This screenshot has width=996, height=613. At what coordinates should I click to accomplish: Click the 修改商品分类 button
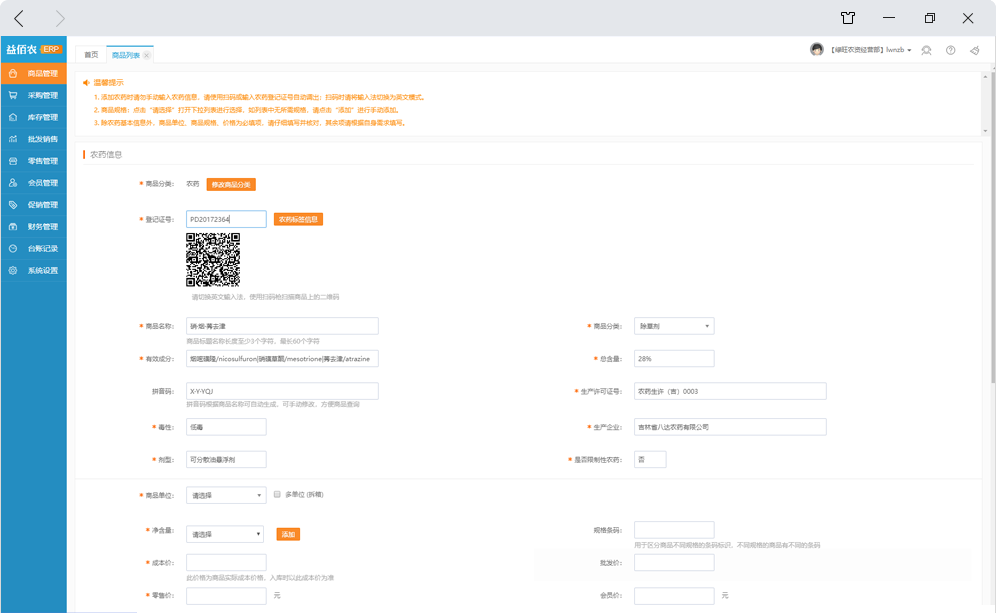tap(231, 184)
